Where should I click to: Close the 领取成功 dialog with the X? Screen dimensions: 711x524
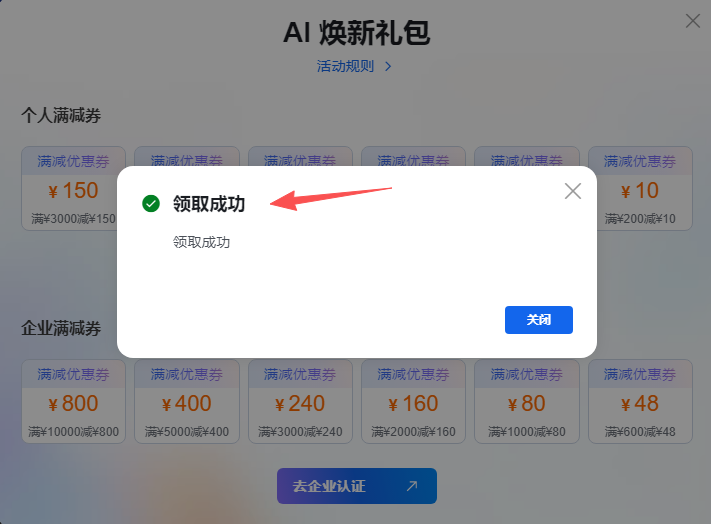(573, 191)
